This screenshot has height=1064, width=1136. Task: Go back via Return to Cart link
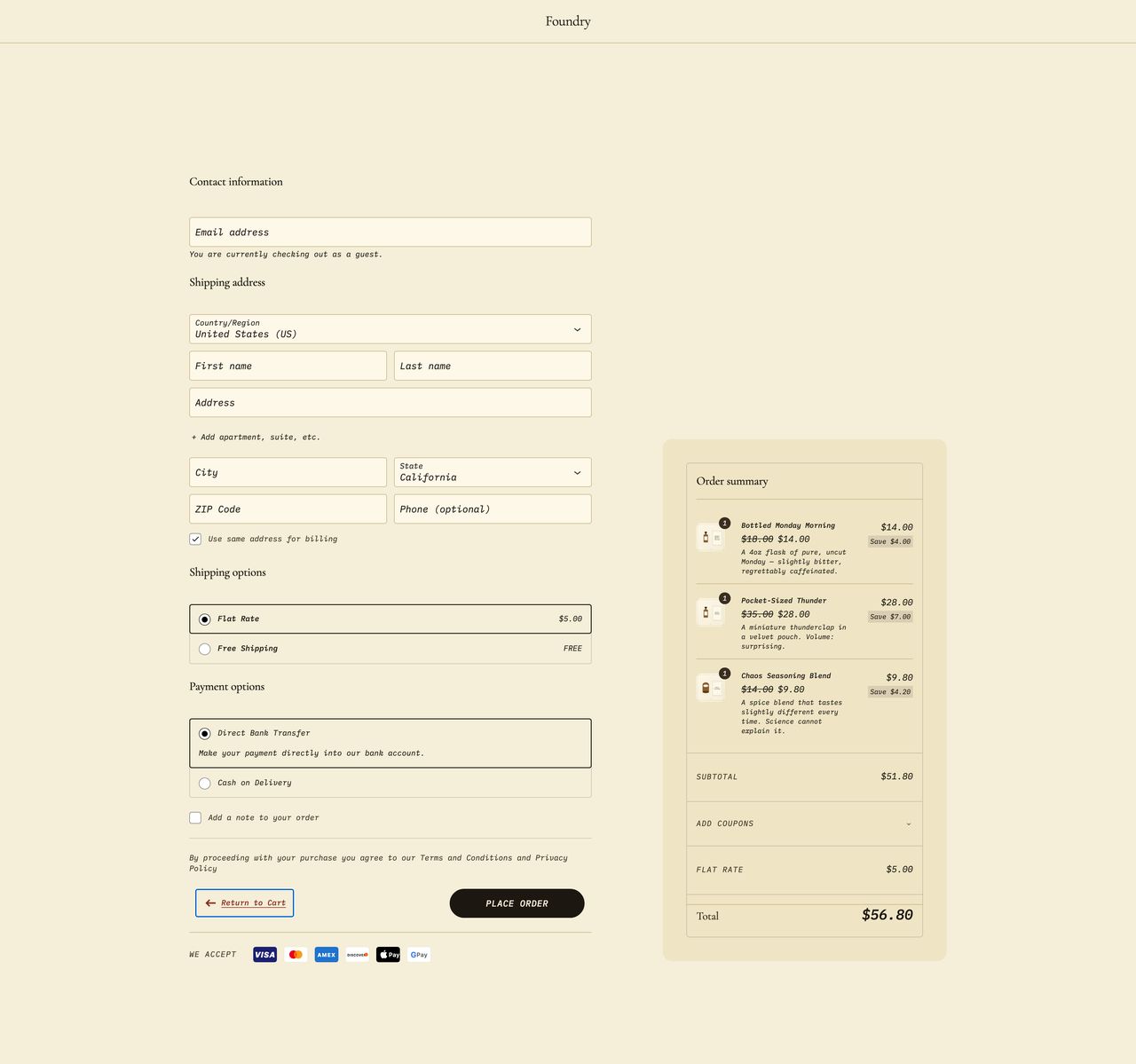245,903
